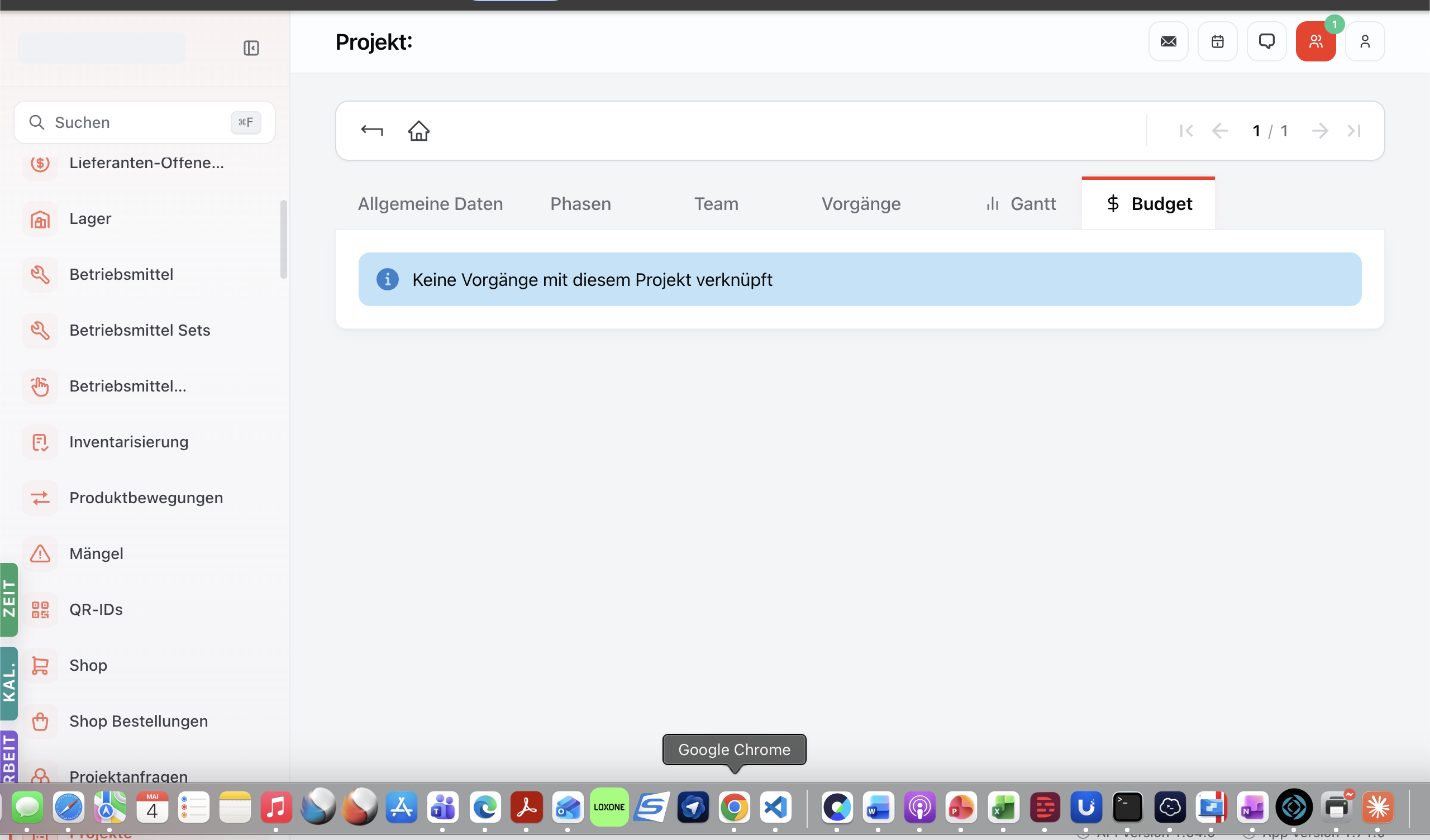
Task: Collapse the sidebar with the panel icon
Action: tap(251, 48)
